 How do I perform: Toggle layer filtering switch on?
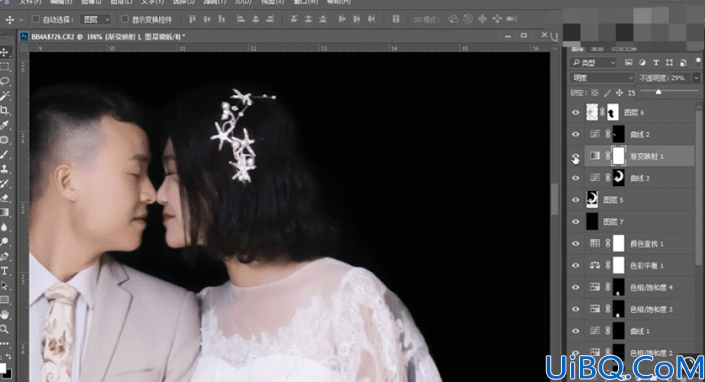698,62
